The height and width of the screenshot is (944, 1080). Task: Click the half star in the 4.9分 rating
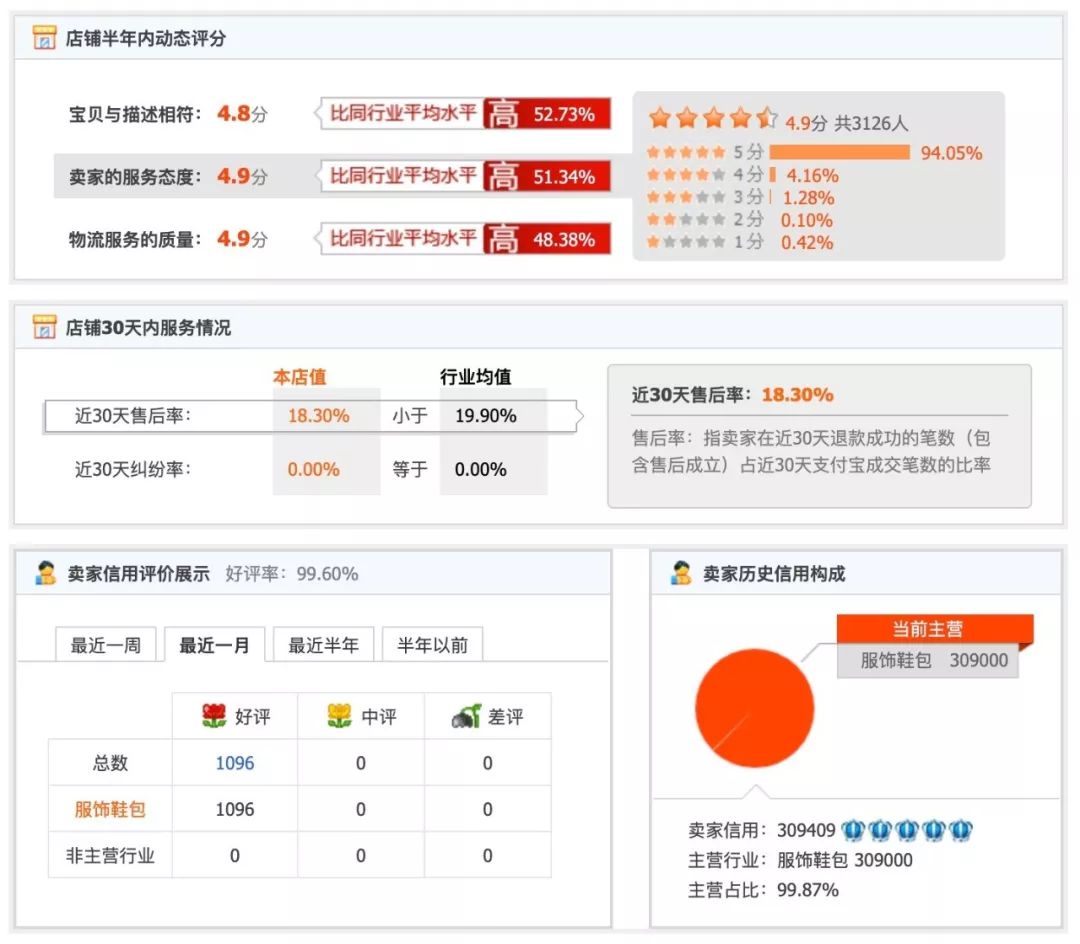(768, 117)
